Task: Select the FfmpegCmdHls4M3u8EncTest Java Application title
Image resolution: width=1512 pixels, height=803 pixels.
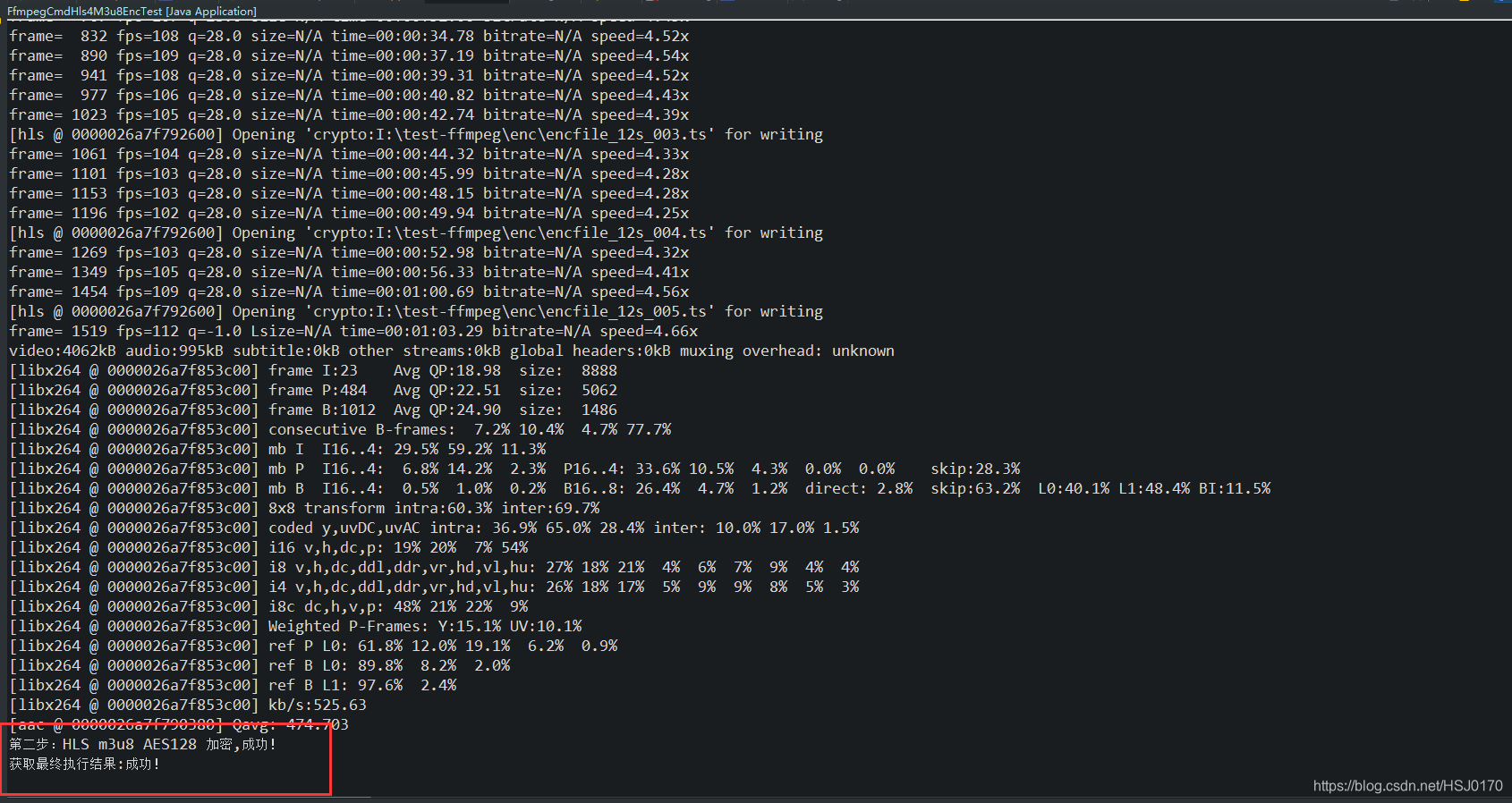Action: tap(132, 11)
